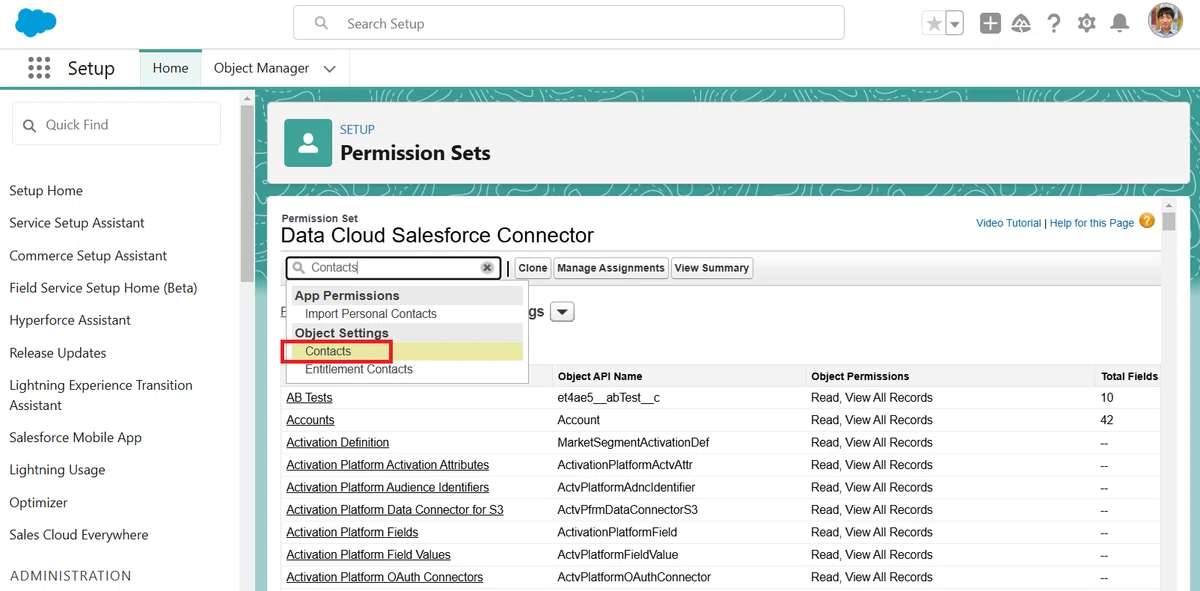Focus the Search Setup field

pyautogui.click(x=568, y=23)
